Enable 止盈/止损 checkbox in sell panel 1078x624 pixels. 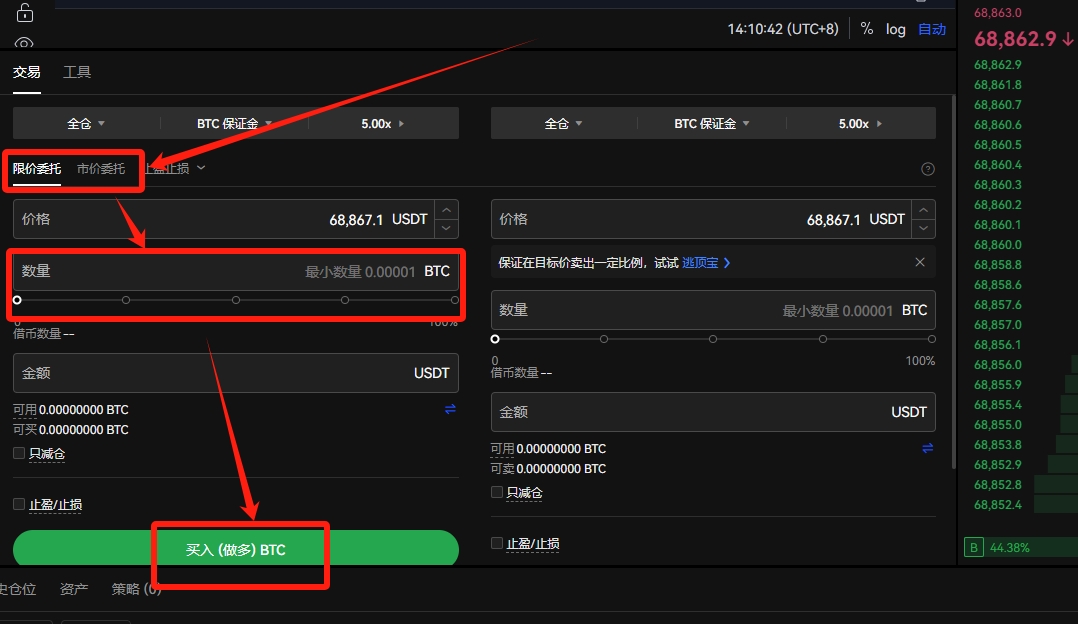[x=497, y=543]
